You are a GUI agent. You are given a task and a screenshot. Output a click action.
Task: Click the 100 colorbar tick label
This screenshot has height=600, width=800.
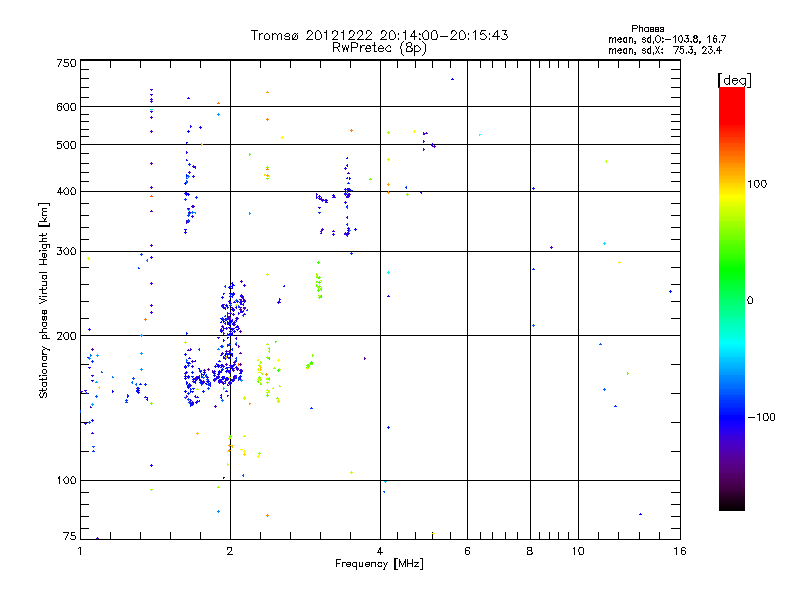pyautogui.click(x=757, y=184)
